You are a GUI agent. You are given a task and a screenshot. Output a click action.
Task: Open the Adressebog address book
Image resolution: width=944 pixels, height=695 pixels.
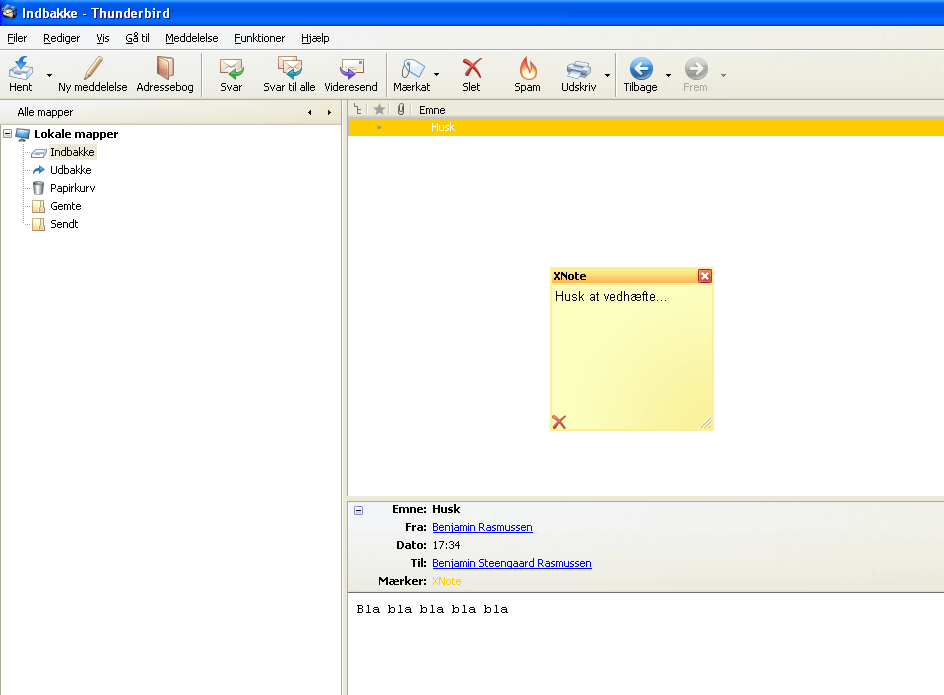click(x=165, y=69)
